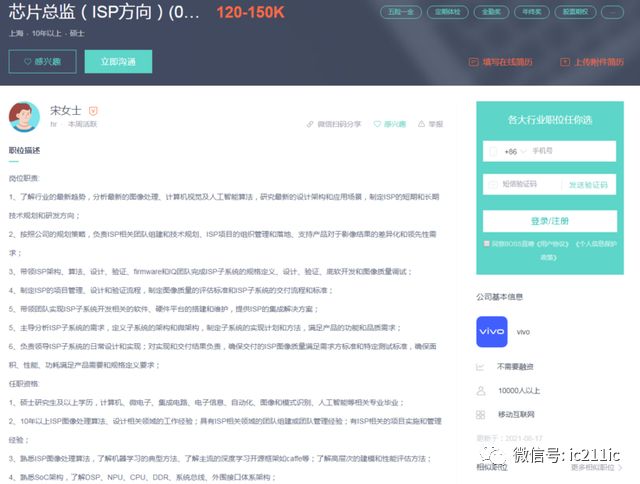Click the 感兴趣 heart button in header
640x484 pixels.
point(42,62)
